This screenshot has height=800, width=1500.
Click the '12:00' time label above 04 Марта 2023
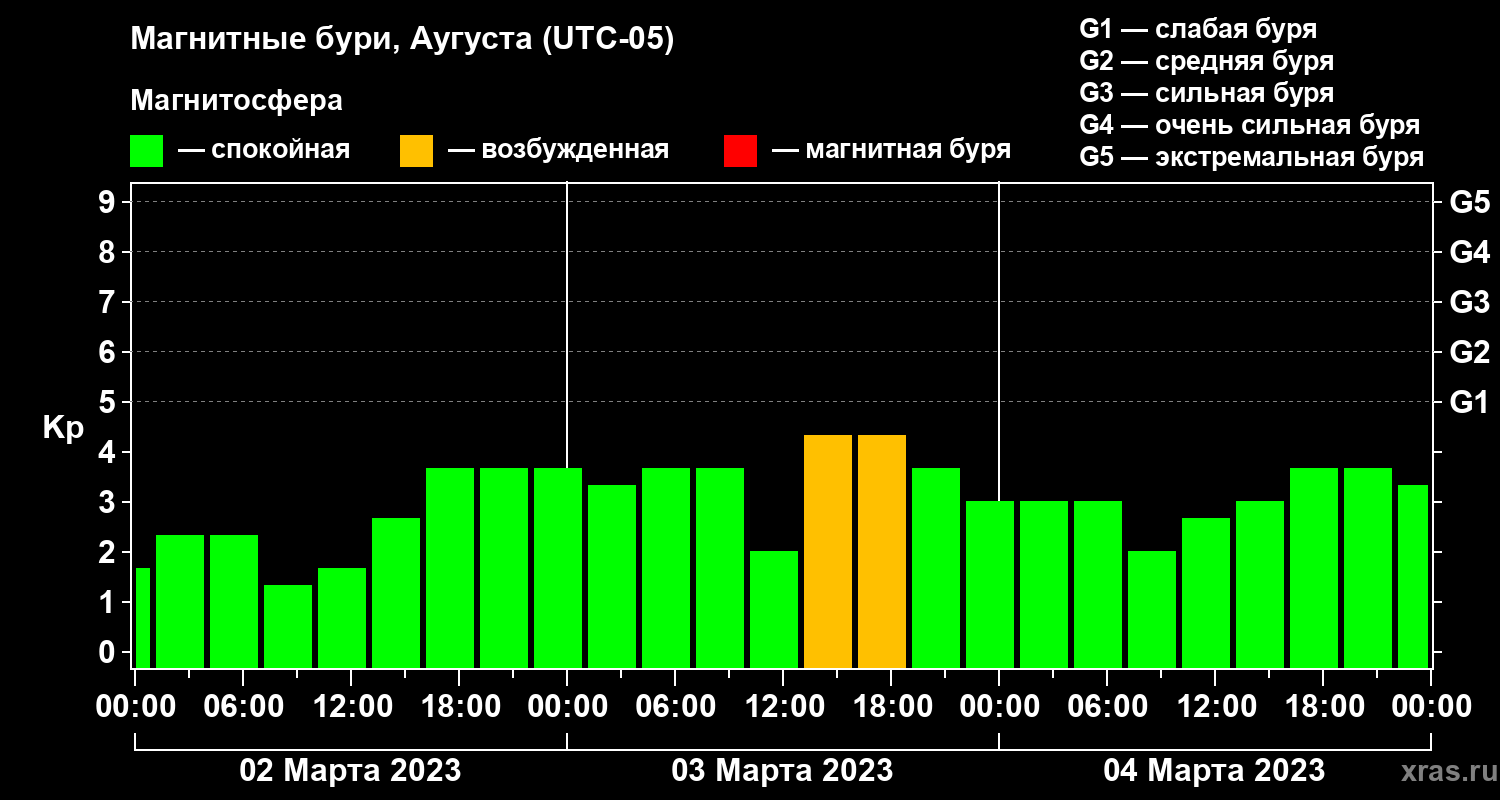coord(1215,707)
